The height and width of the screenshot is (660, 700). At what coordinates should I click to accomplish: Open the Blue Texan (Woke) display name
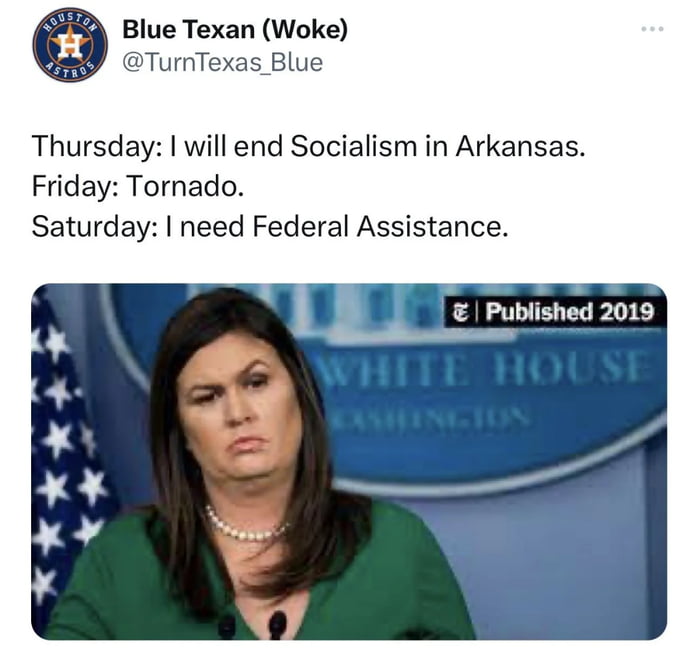pos(235,29)
